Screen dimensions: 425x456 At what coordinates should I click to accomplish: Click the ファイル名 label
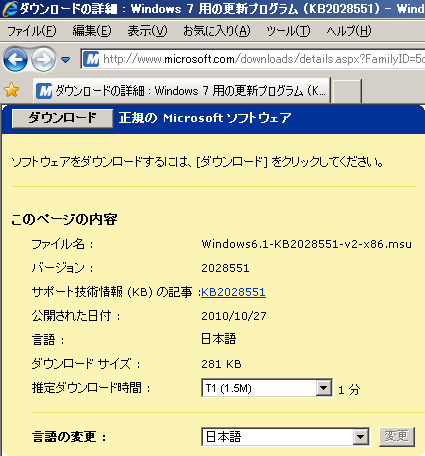point(62,244)
